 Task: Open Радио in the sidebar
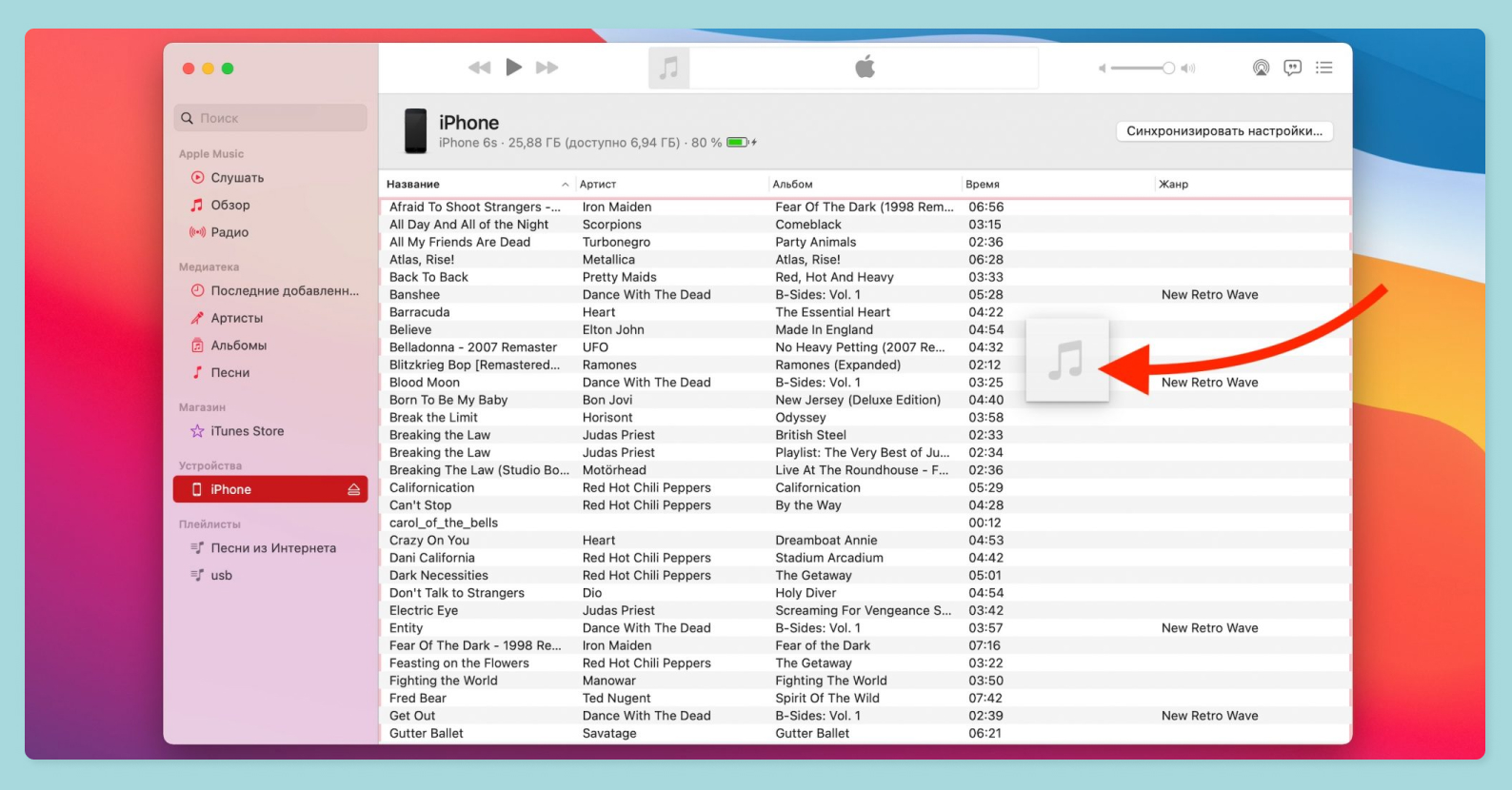(x=229, y=232)
